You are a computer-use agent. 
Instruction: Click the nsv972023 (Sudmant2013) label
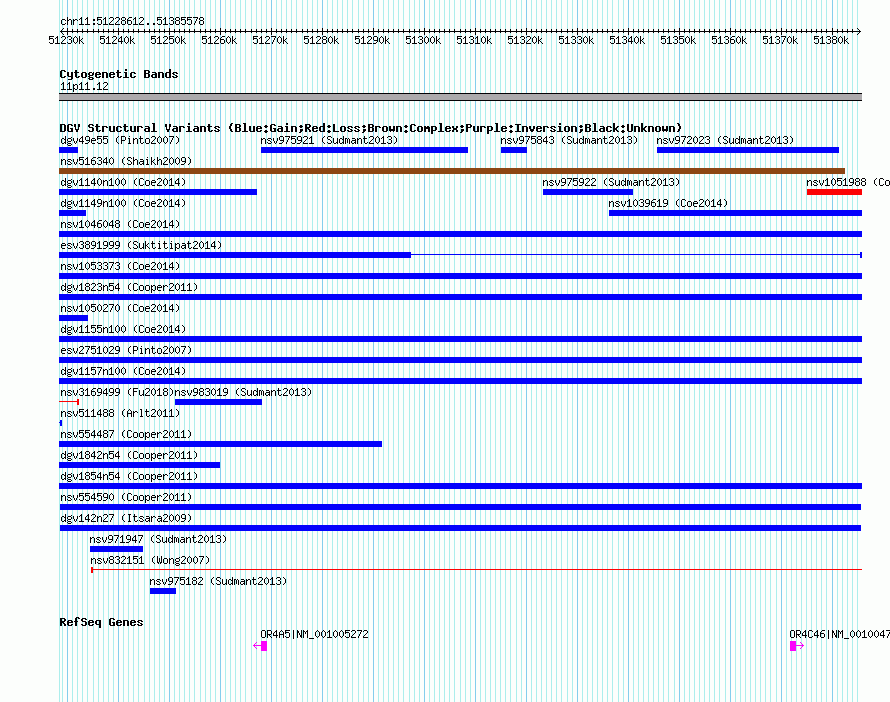click(x=725, y=140)
